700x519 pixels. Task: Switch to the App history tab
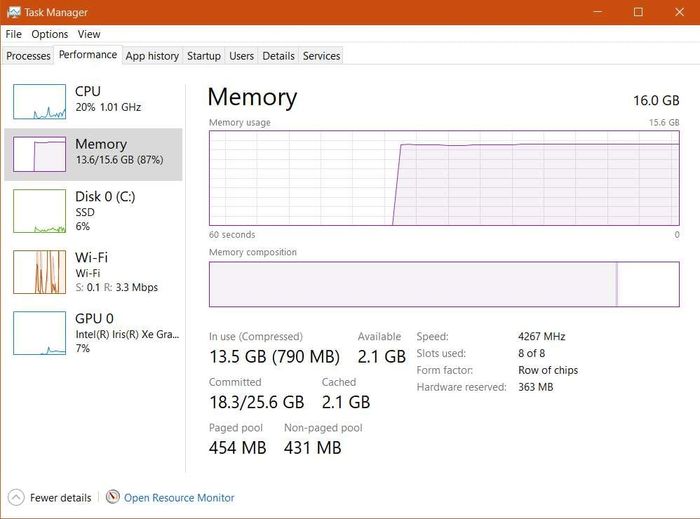[x=152, y=56]
